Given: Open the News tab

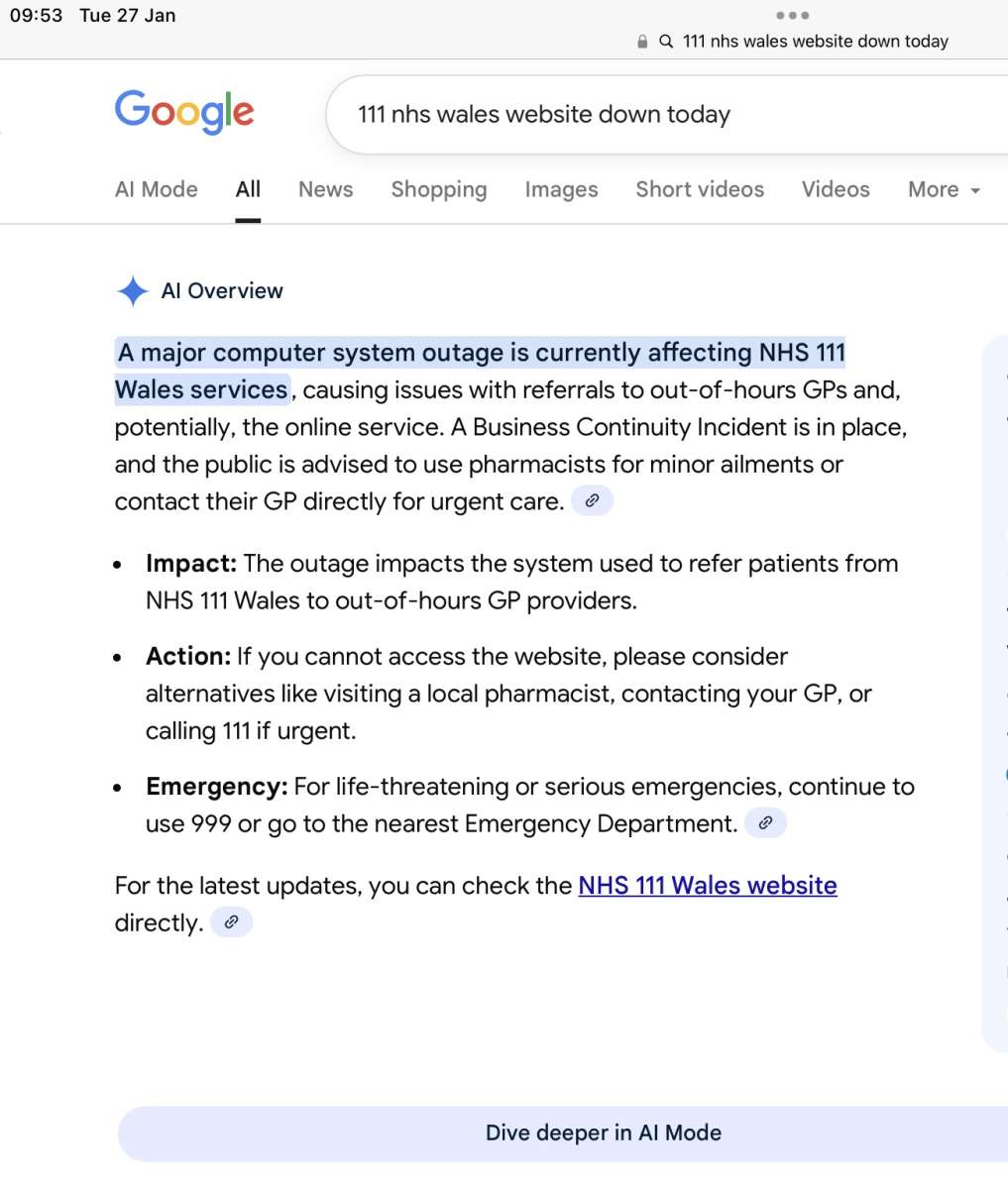Looking at the screenshot, I should [326, 189].
